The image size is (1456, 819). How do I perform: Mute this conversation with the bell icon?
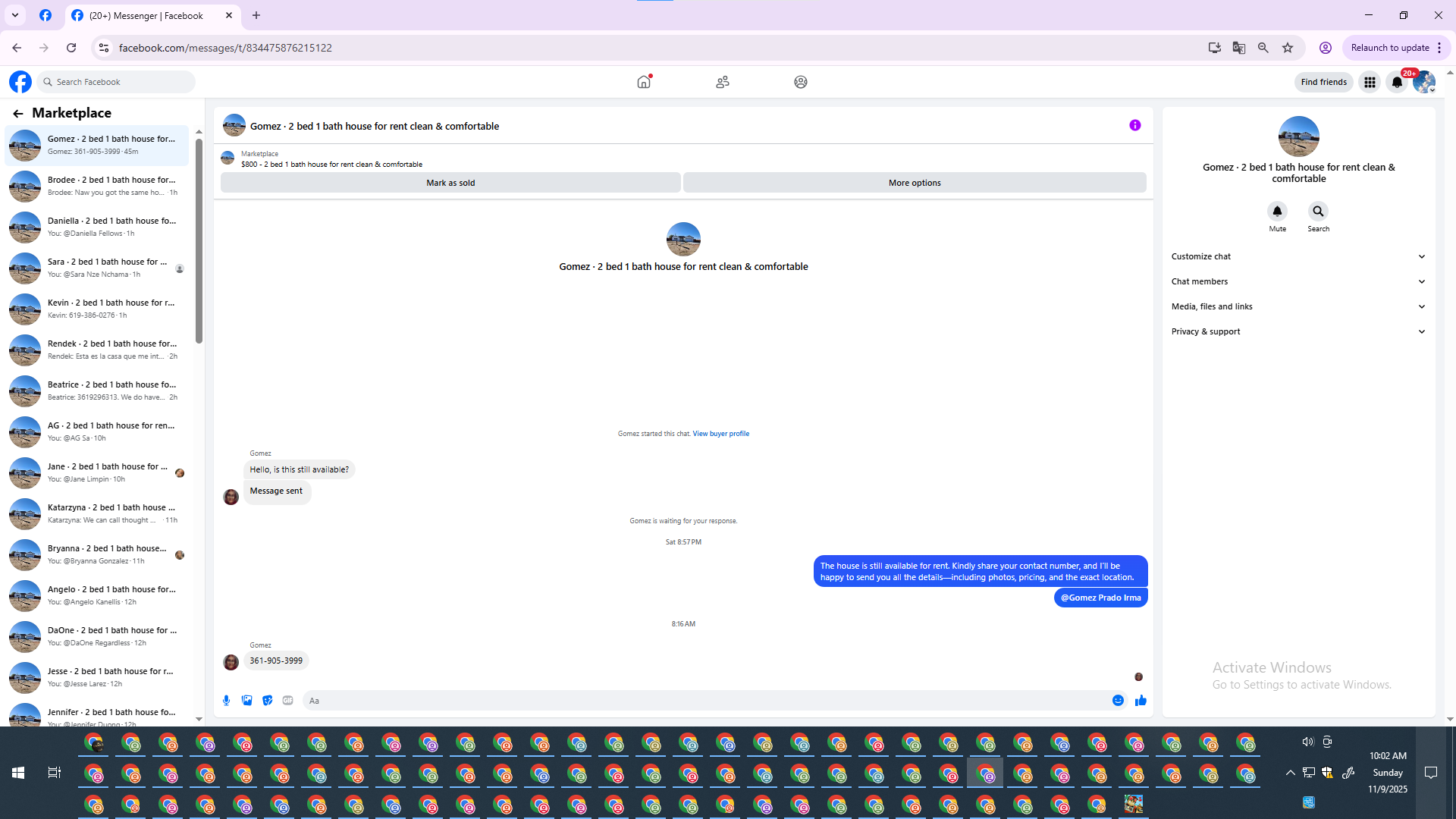click(1278, 212)
